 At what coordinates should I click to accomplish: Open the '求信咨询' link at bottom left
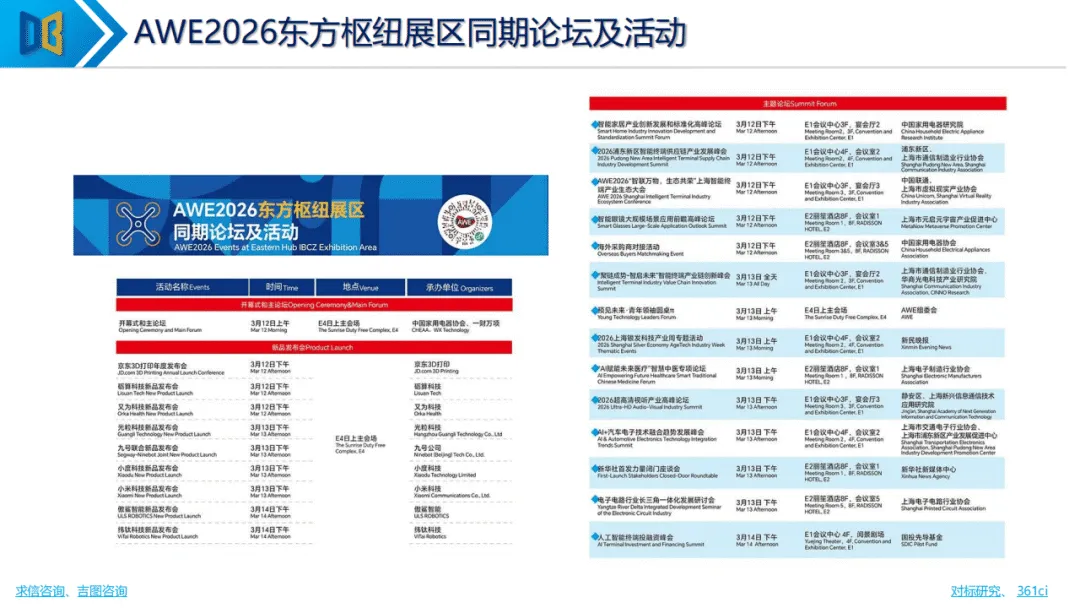click(40, 591)
